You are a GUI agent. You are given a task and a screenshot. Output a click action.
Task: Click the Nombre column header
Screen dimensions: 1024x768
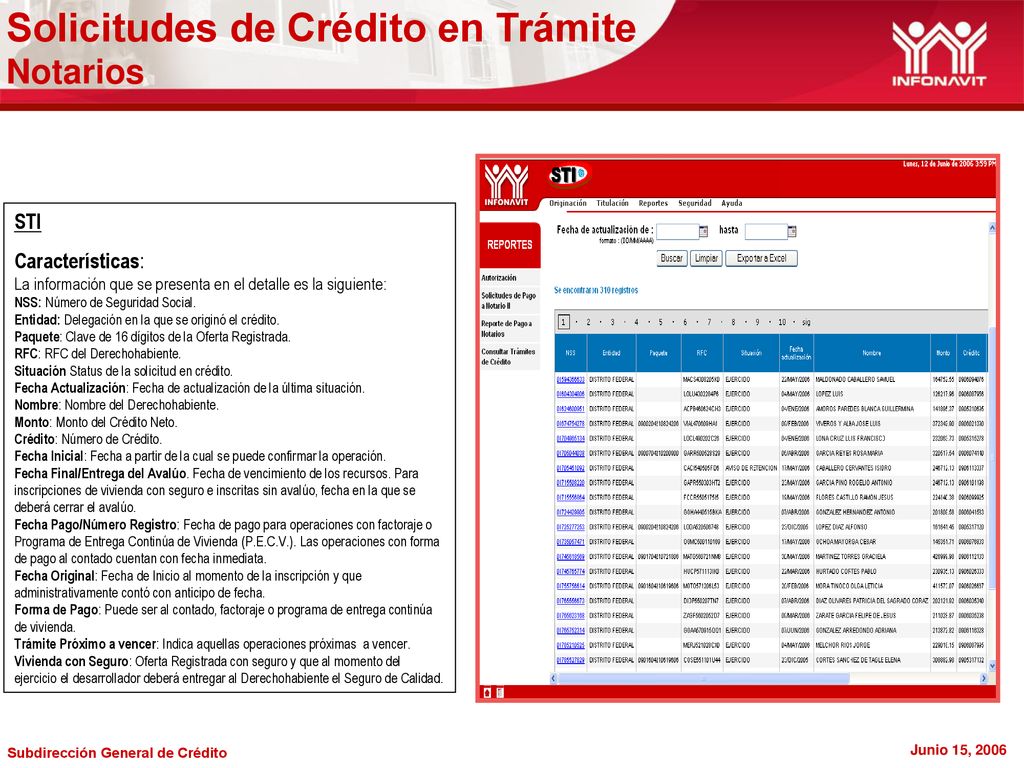tap(872, 353)
